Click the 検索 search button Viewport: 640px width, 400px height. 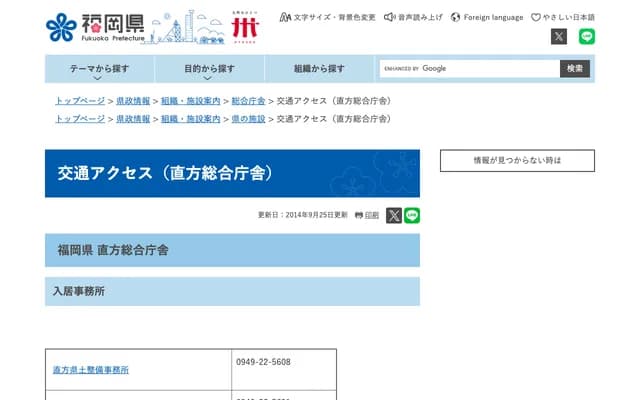[575, 69]
